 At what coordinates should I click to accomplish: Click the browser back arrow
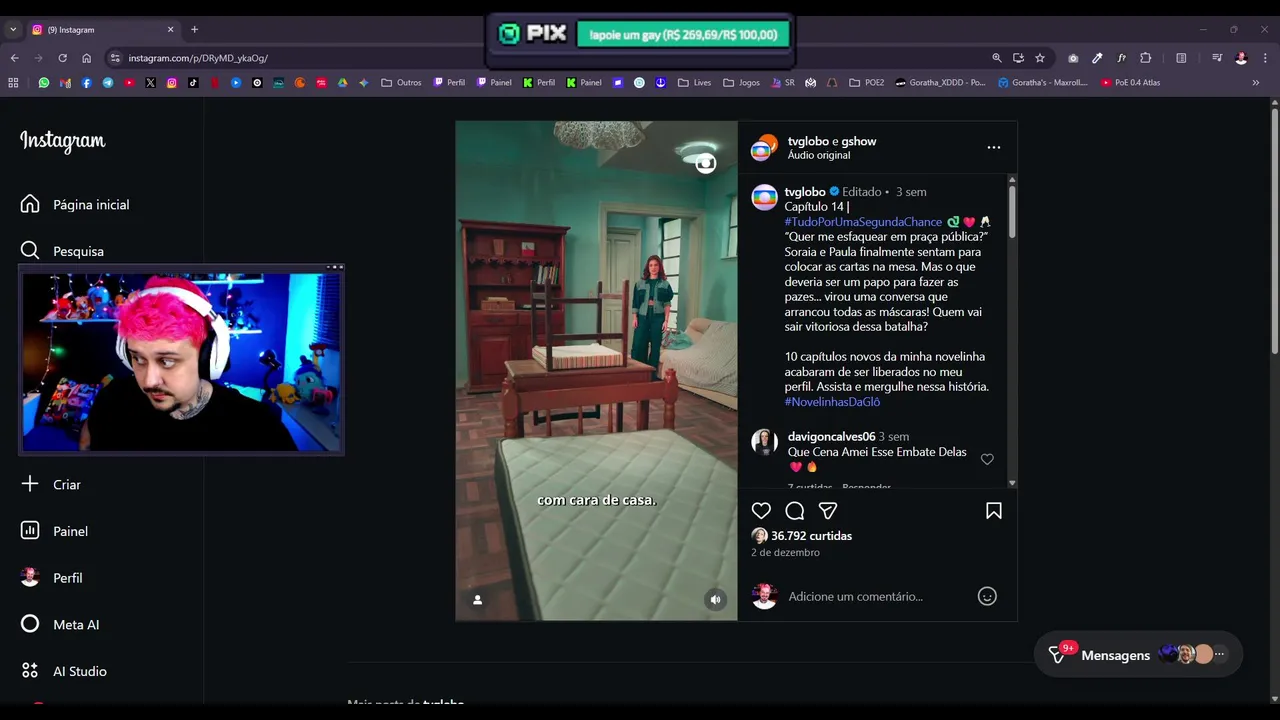pos(14,58)
